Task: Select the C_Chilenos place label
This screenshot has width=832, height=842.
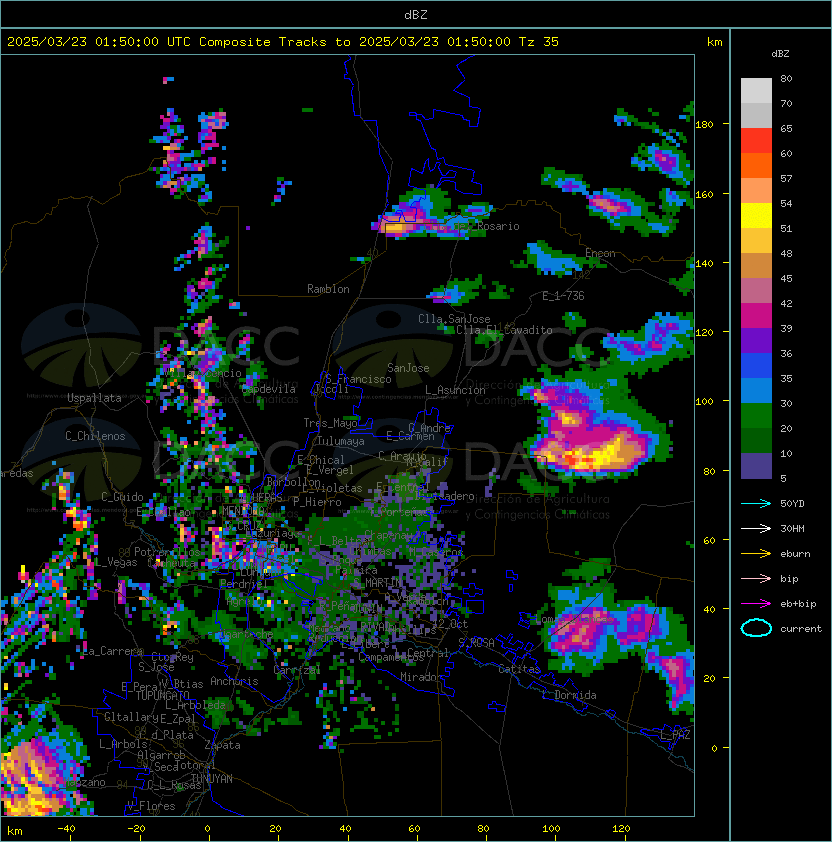Action: click(x=95, y=436)
